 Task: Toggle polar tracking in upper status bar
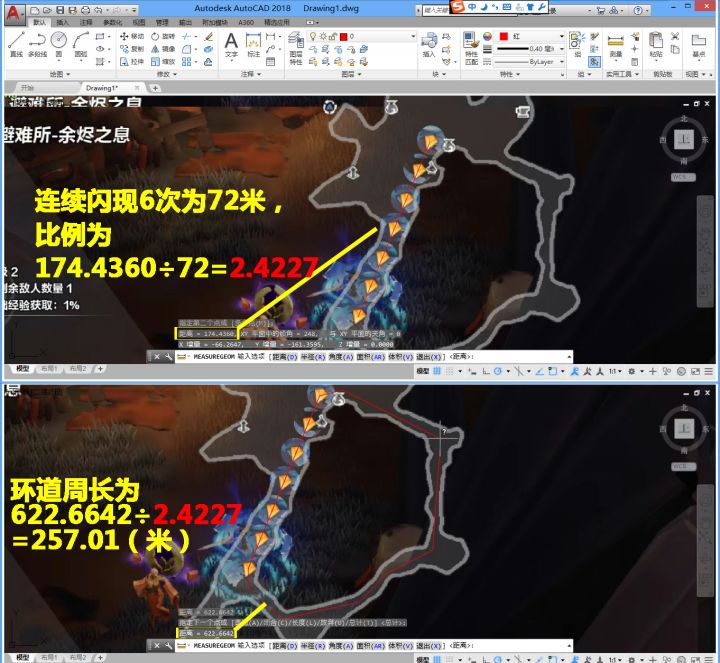tap(498, 371)
